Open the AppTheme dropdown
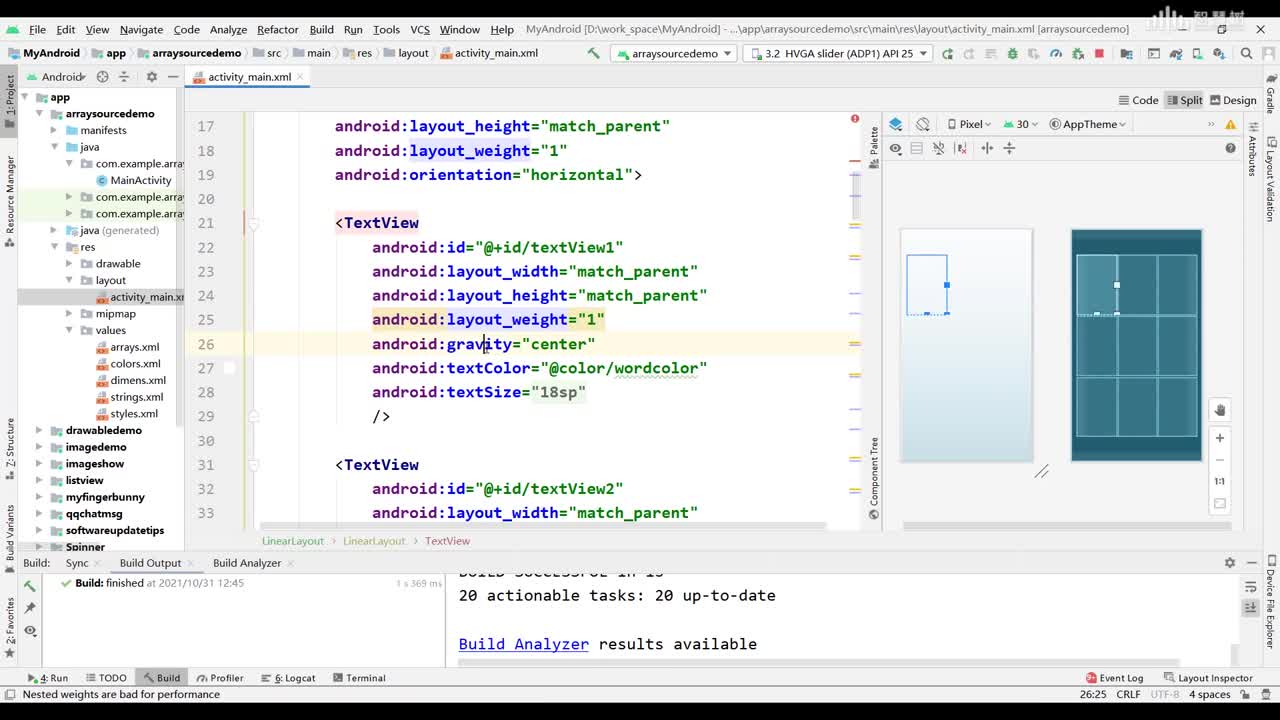The height and width of the screenshot is (720, 1280). (1088, 124)
